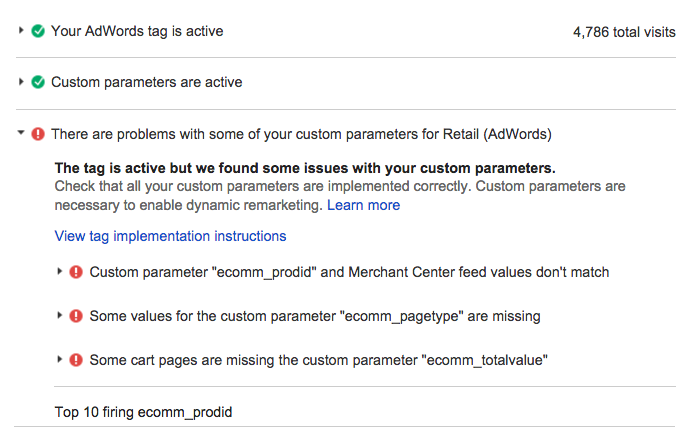Click the 4,786 total visits count
688x435 pixels.
624,32
